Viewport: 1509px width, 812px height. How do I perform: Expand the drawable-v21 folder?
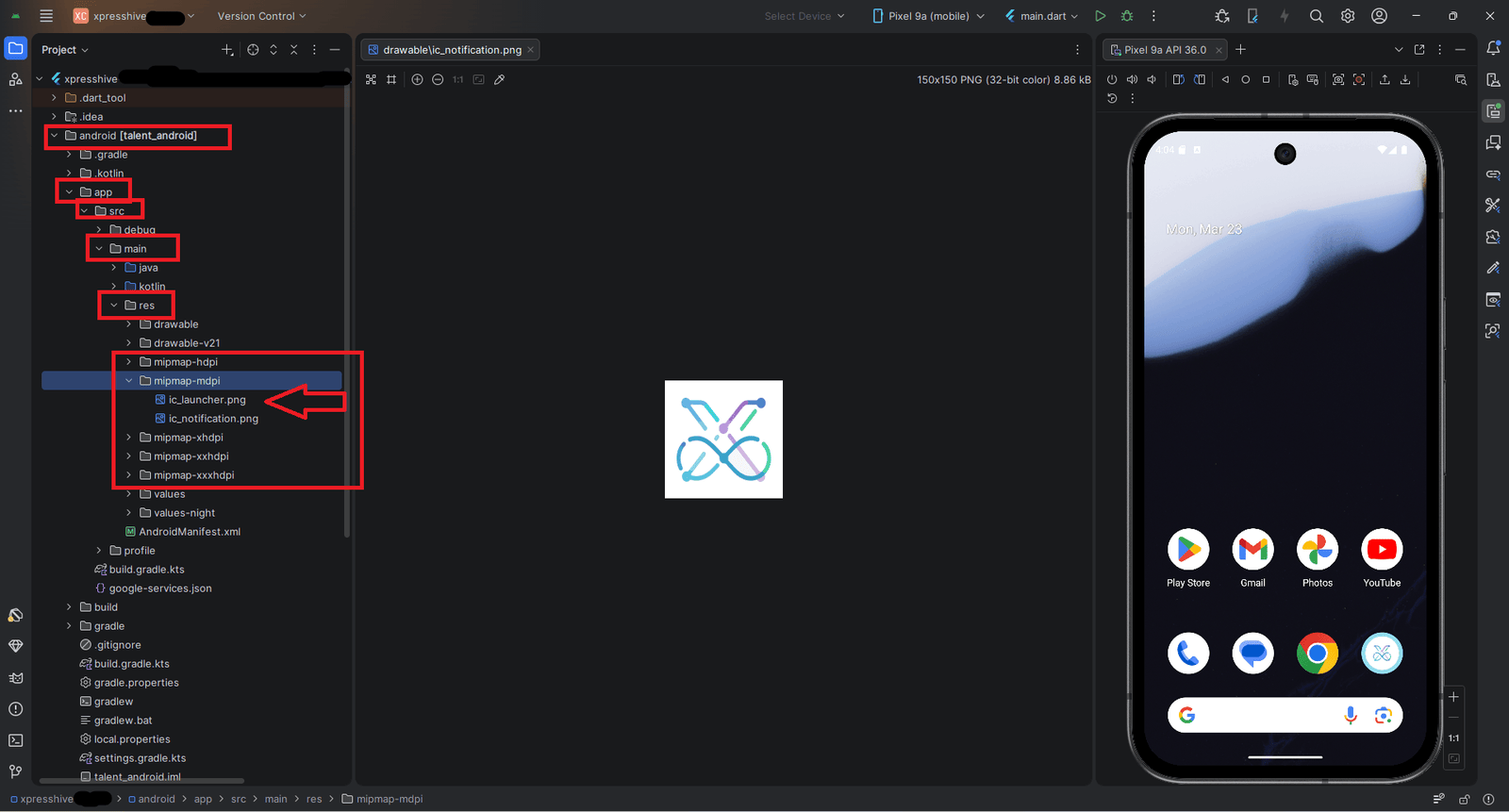coord(129,343)
